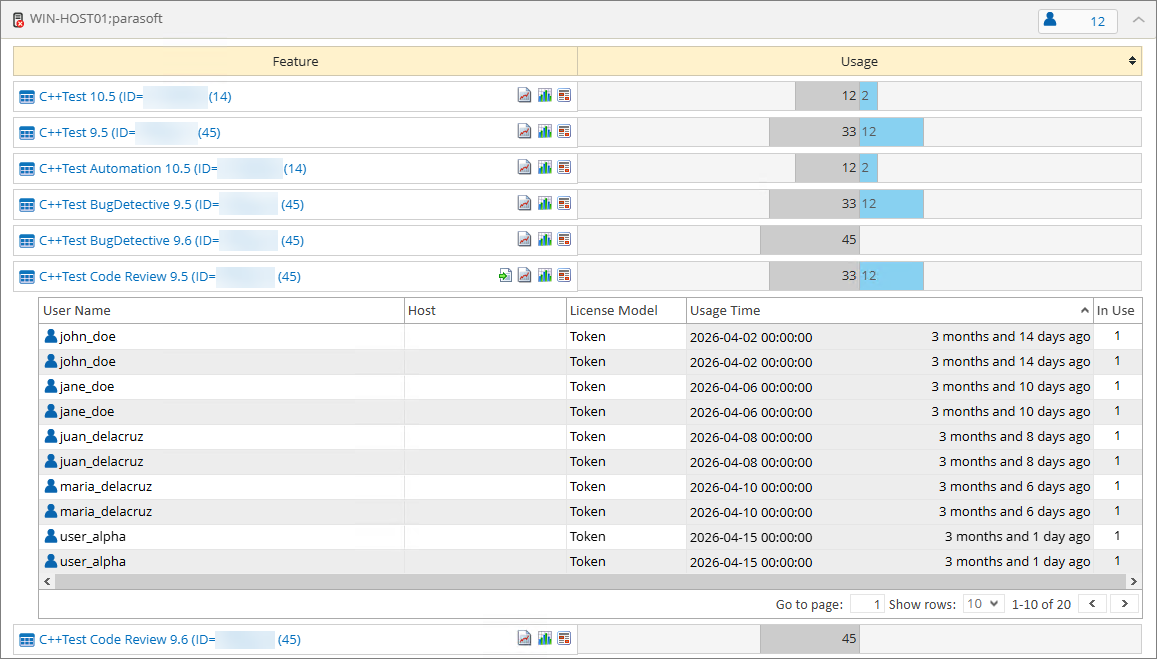Viewport: 1157px width, 659px height.
Task: Click grid icon beside C++Test Code Review 9.6
Action: click(27, 641)
